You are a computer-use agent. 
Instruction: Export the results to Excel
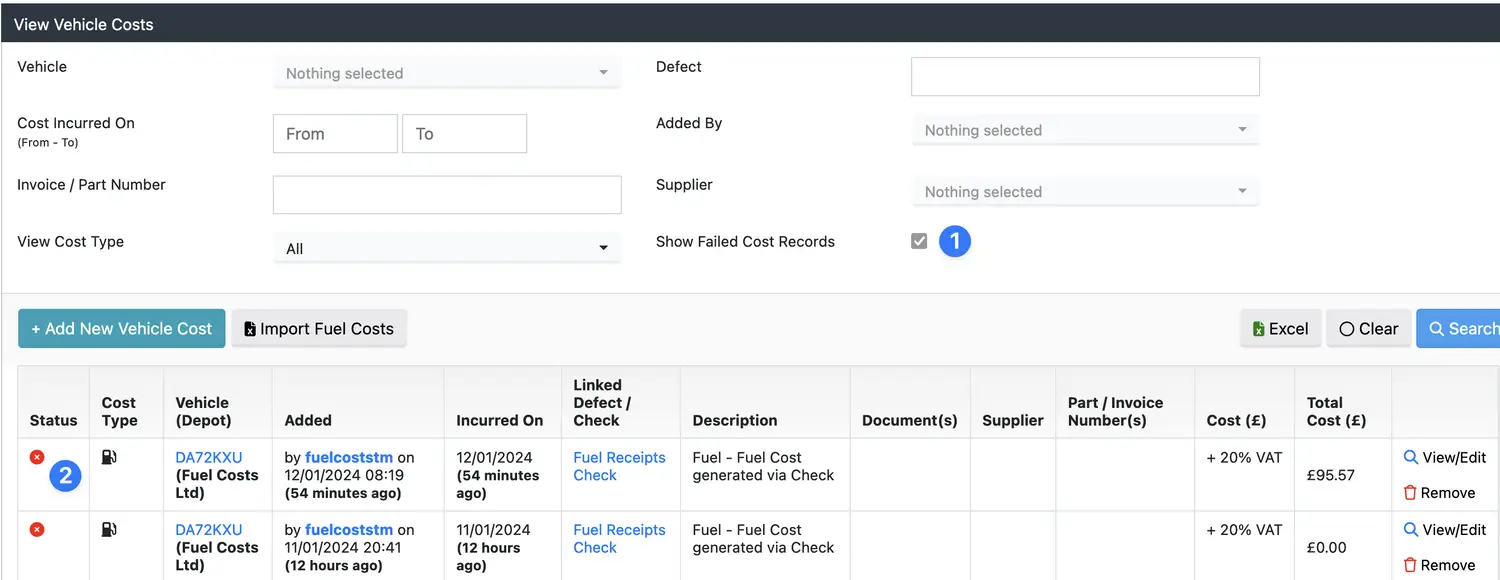(1280, 328)
